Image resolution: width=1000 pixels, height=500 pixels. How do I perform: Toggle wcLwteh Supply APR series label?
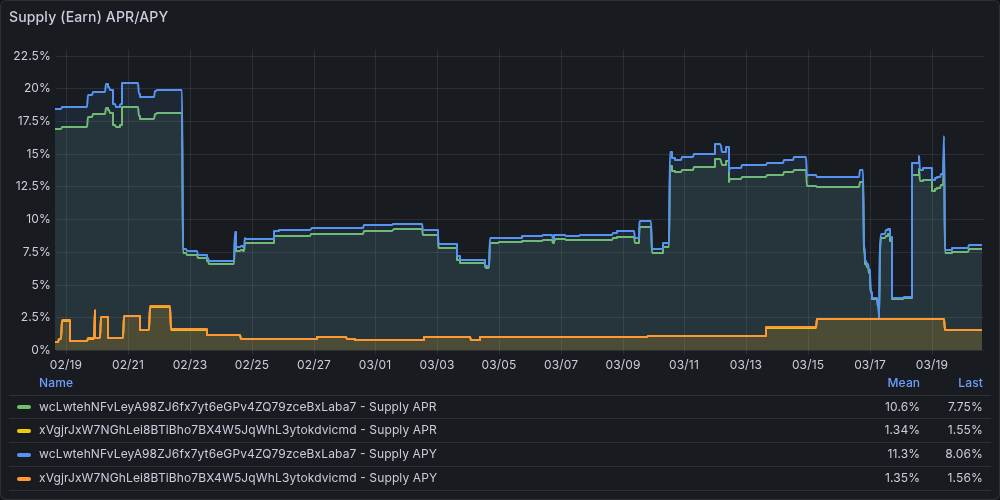(238, 407)
